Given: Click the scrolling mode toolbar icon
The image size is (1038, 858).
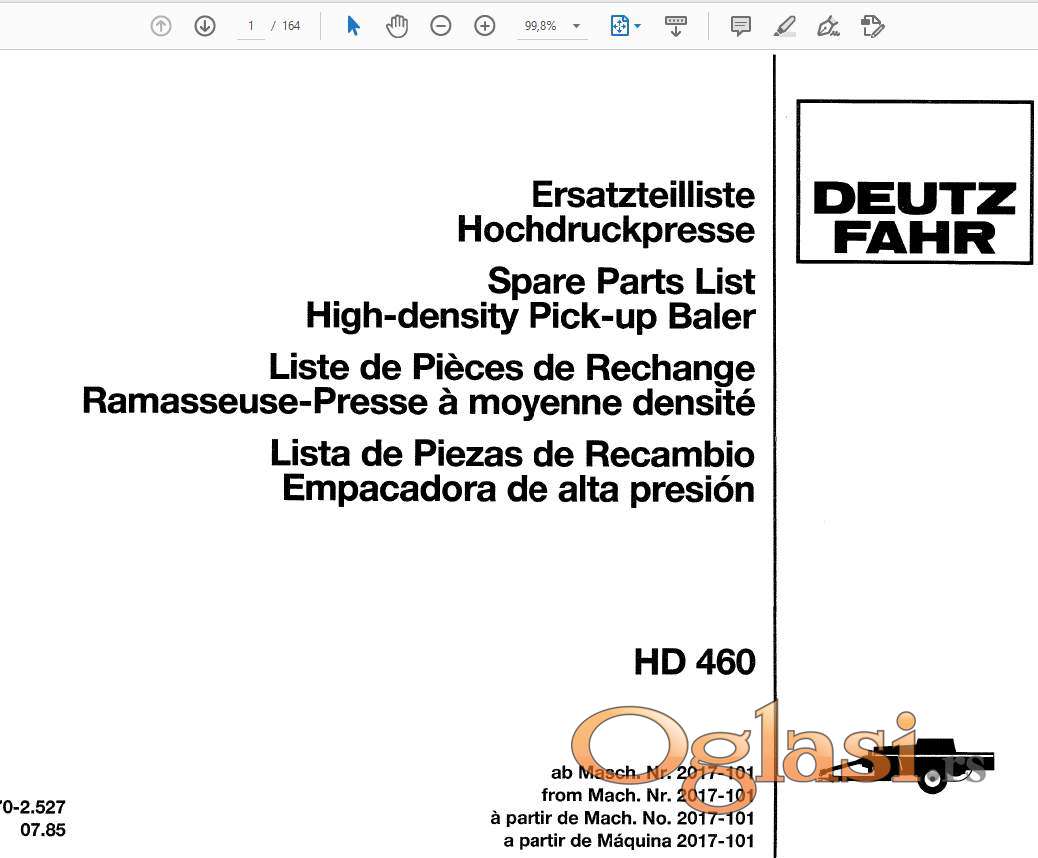Looking at the screenshot, I should pyautogui.click(x=676, y=26).
